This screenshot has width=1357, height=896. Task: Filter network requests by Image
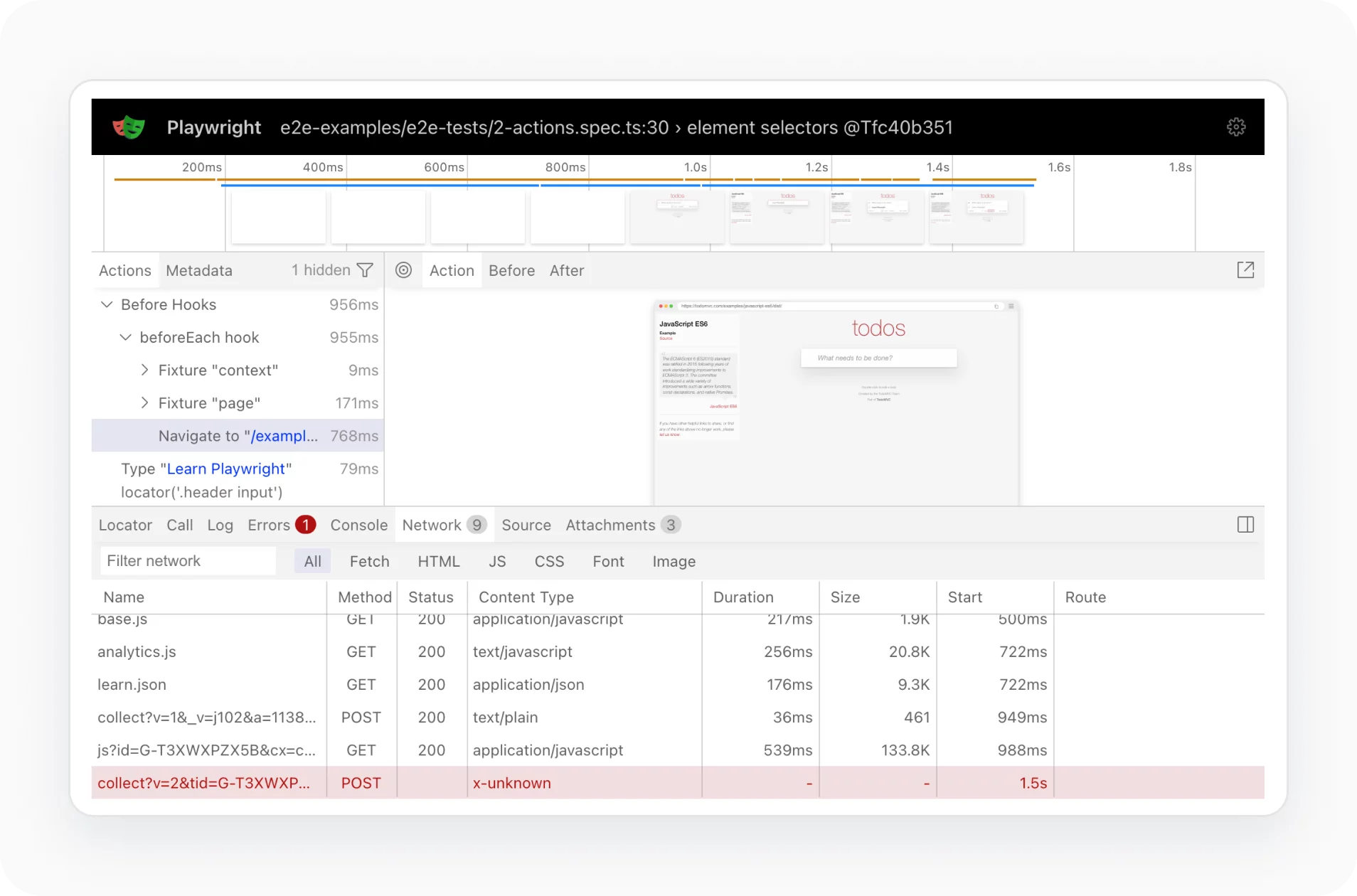(674, 561)
